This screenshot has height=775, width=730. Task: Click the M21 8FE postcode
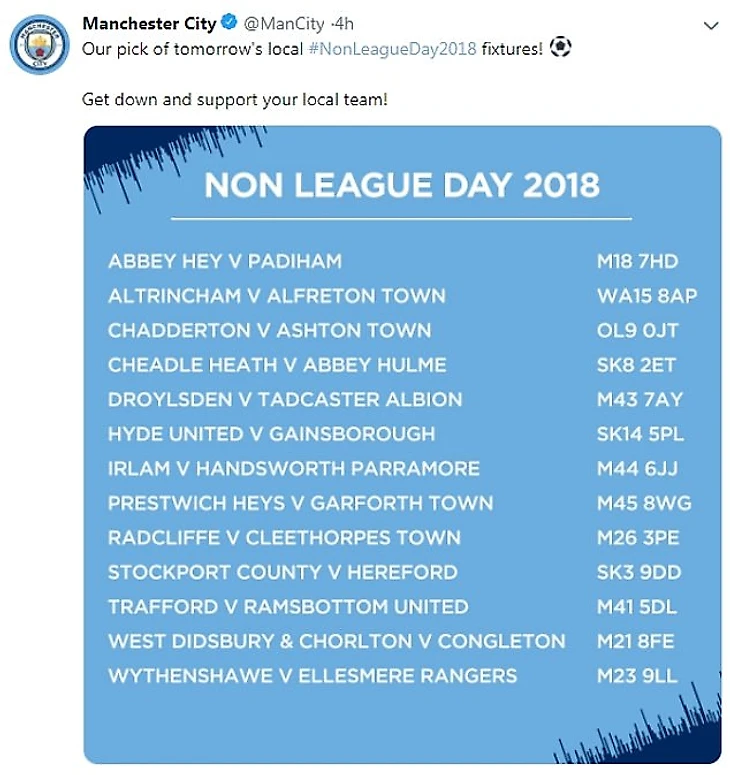click(x=636, y=641)
